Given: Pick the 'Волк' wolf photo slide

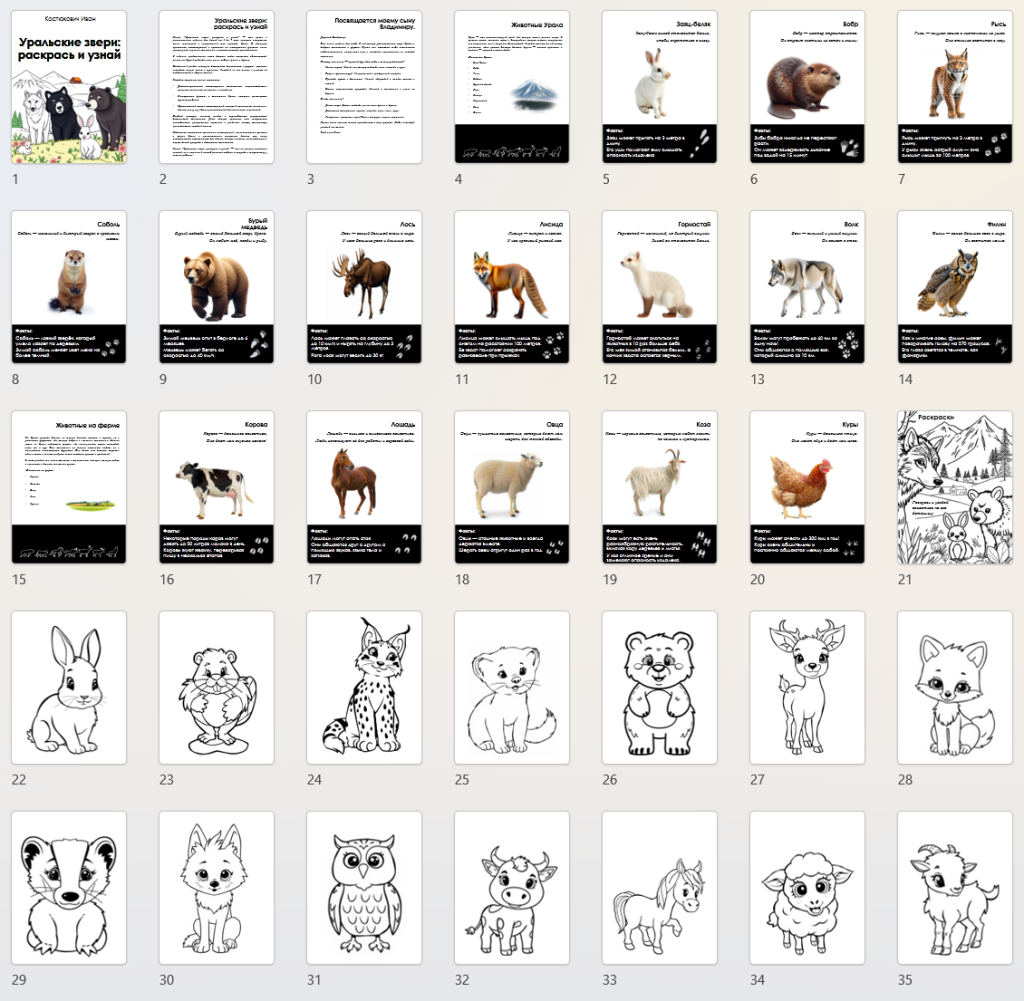Looking at the screenshot, I should (x=807, y=287).
